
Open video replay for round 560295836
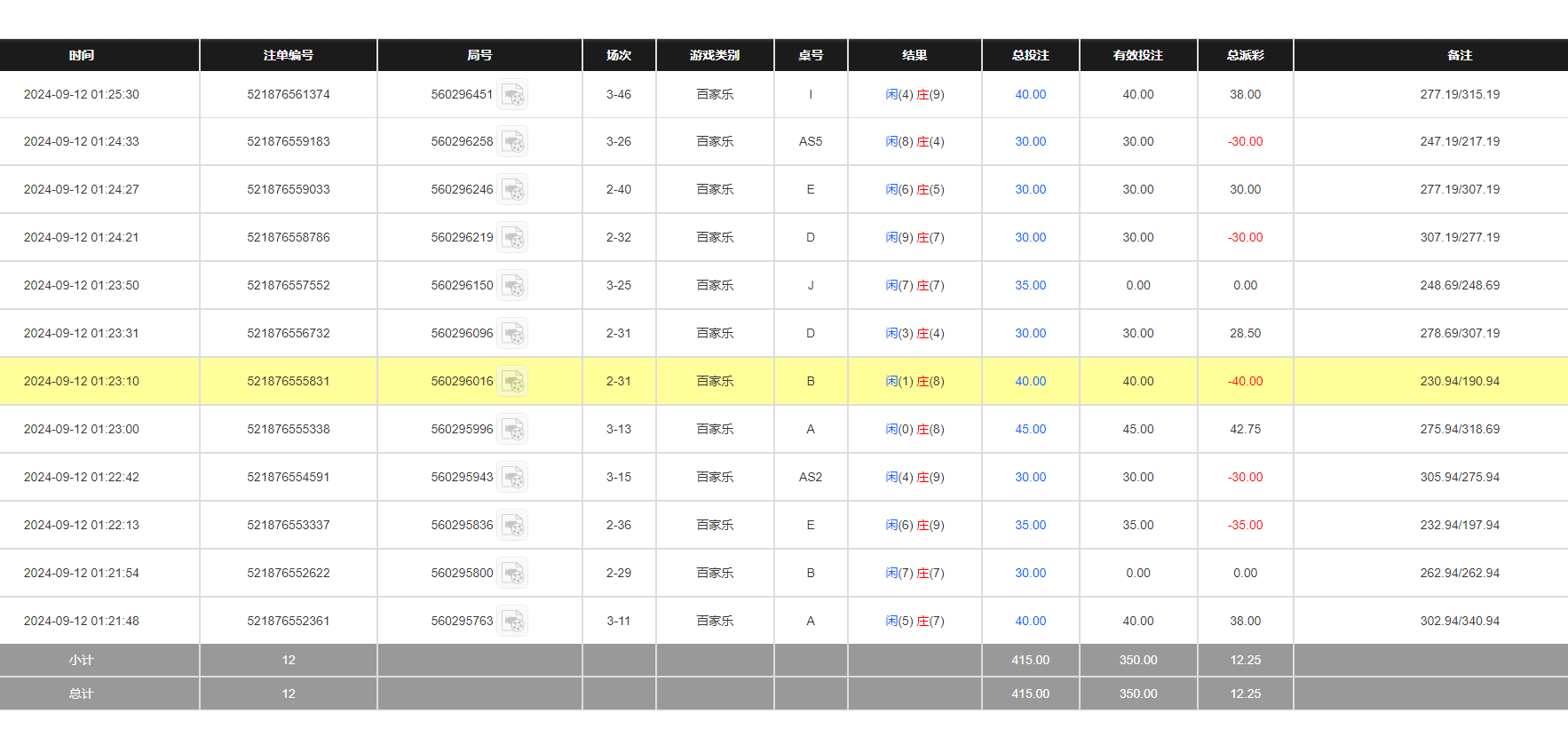coord(512,526)
